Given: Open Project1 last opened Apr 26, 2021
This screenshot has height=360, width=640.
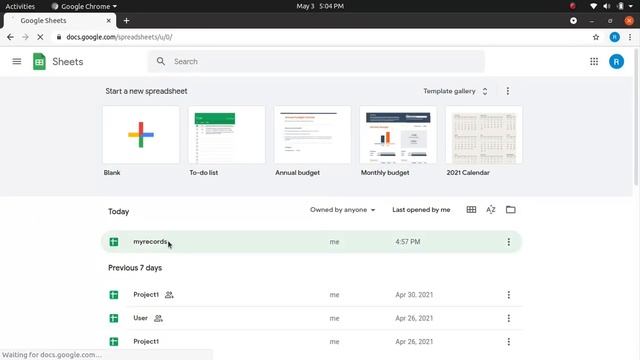Looking at the screenshot, I should [x=311, y=342].
